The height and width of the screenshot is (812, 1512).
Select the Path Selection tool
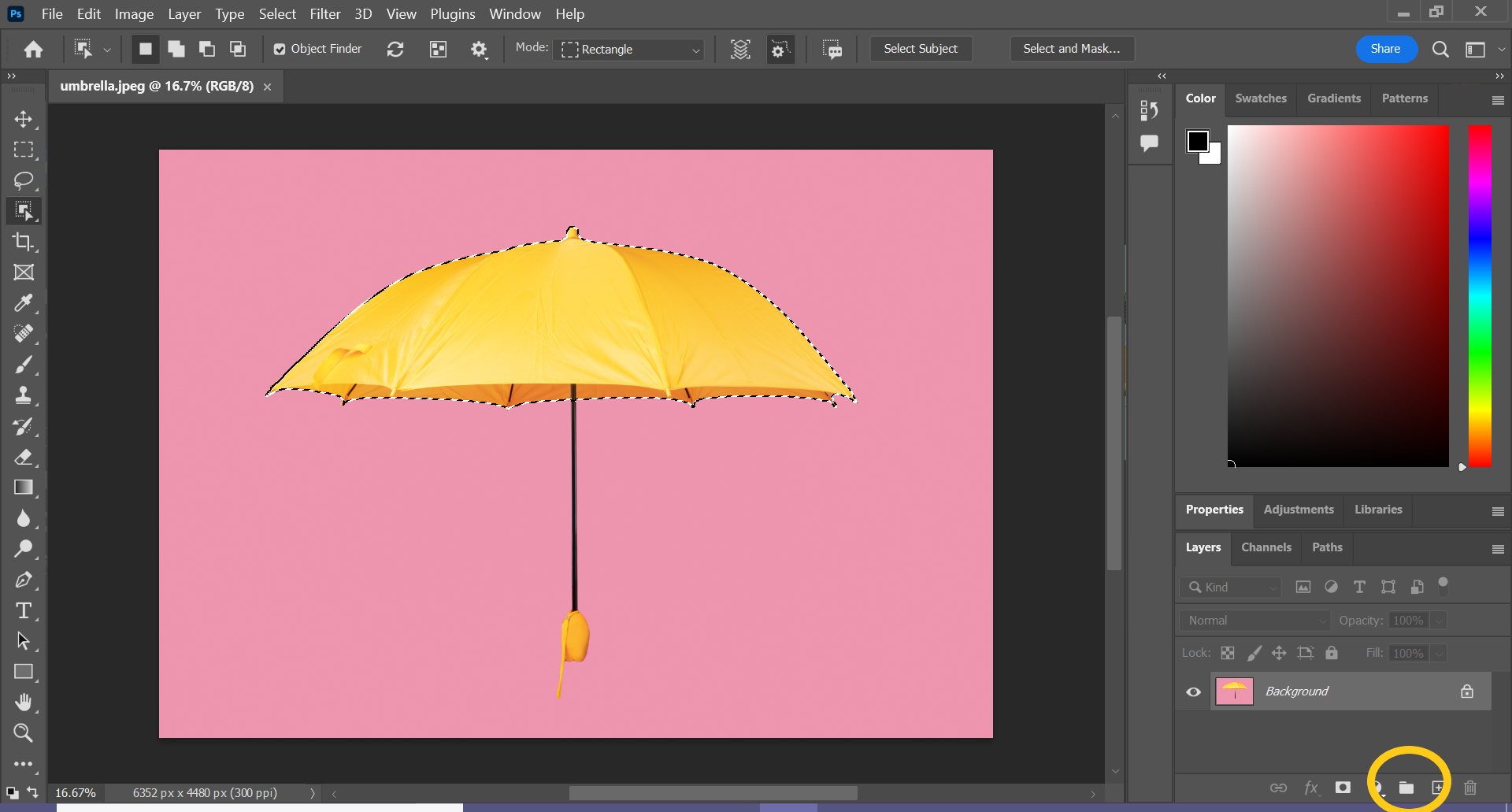click(x=24, y=641)
